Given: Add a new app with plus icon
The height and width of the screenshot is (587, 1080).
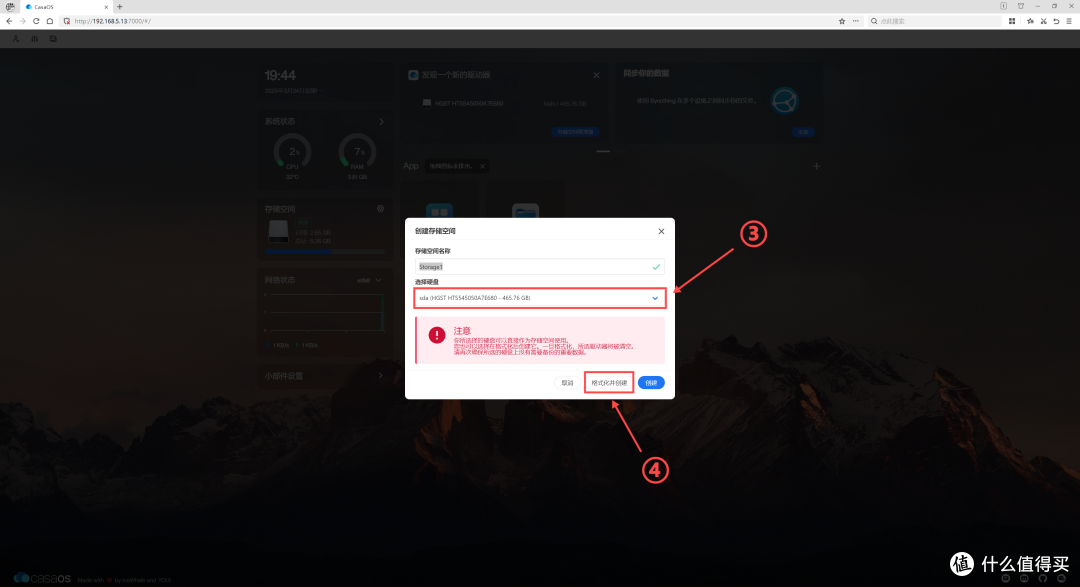Looking at the screenshot, I should point(817,166).
